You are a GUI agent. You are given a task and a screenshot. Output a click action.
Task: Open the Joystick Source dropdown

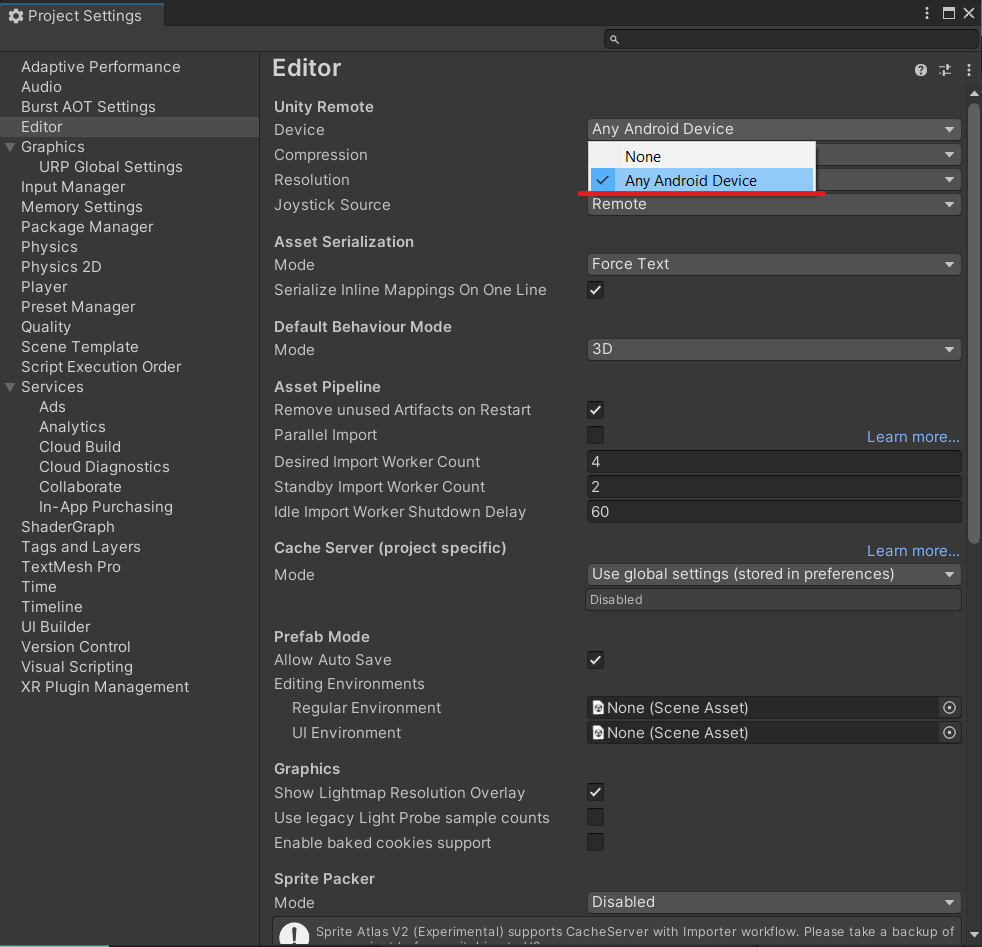click(x=773, y=204)
